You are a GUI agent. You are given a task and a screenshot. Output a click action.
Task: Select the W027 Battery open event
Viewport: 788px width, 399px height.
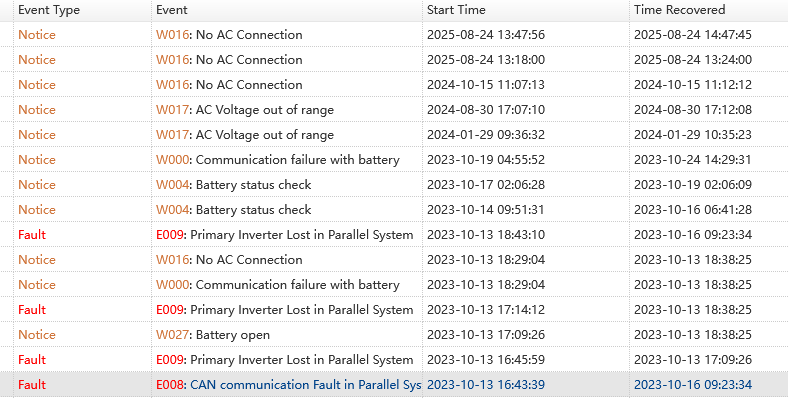[394, 335]
